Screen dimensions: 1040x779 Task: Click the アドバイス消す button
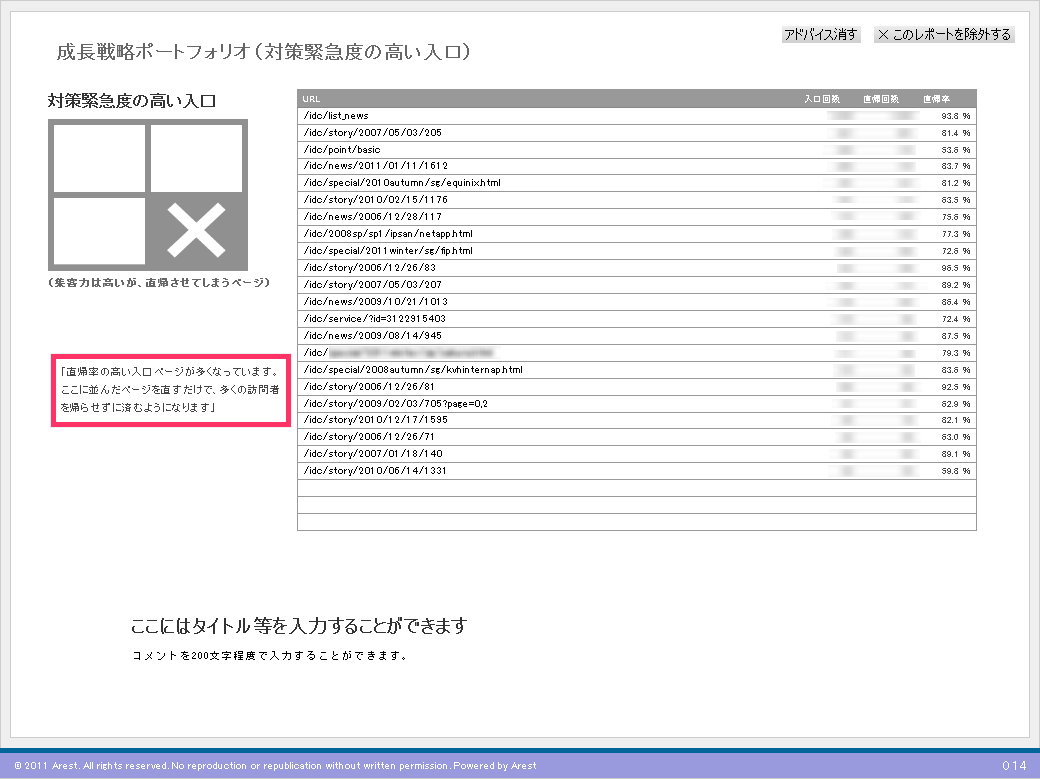point(820,35)
